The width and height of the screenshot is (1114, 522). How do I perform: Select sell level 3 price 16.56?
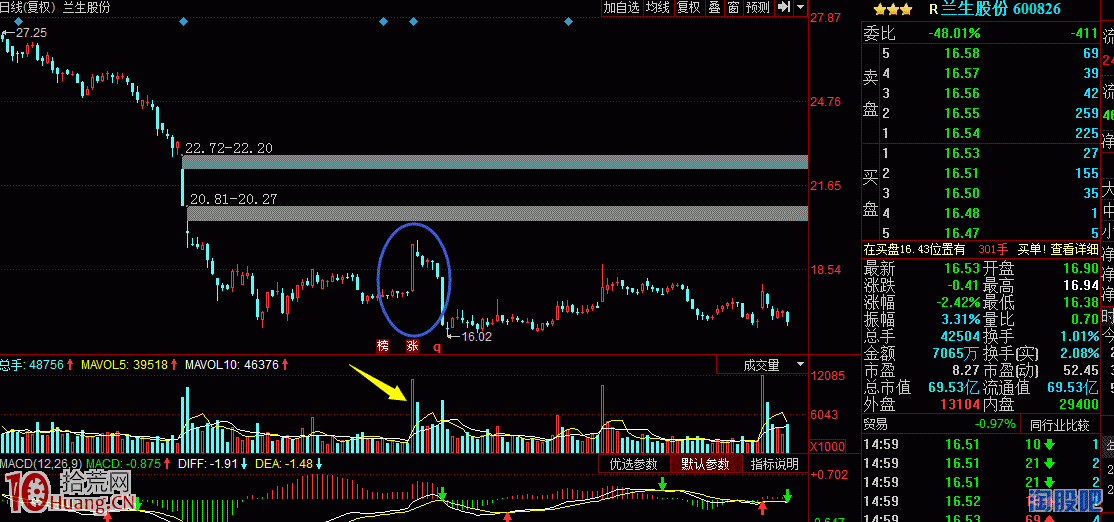click(x=963, y=93)
